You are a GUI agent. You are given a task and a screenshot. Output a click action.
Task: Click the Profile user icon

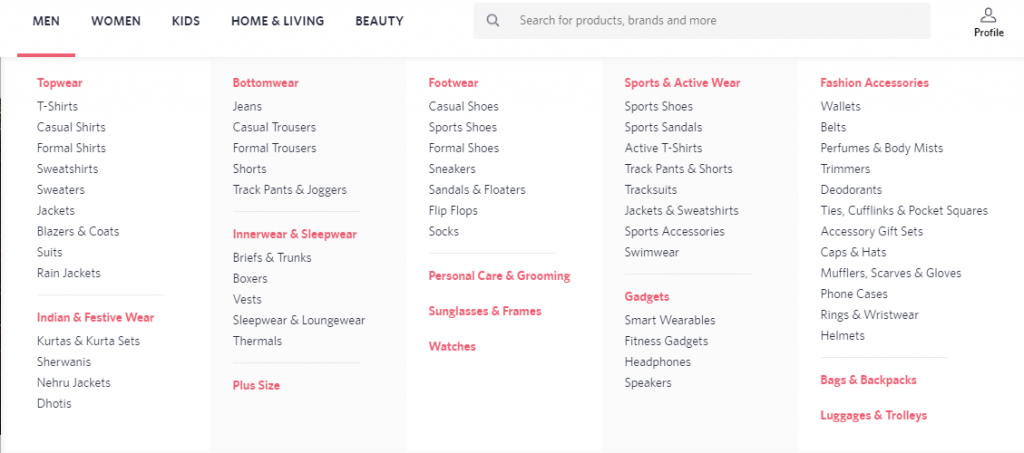988,15
